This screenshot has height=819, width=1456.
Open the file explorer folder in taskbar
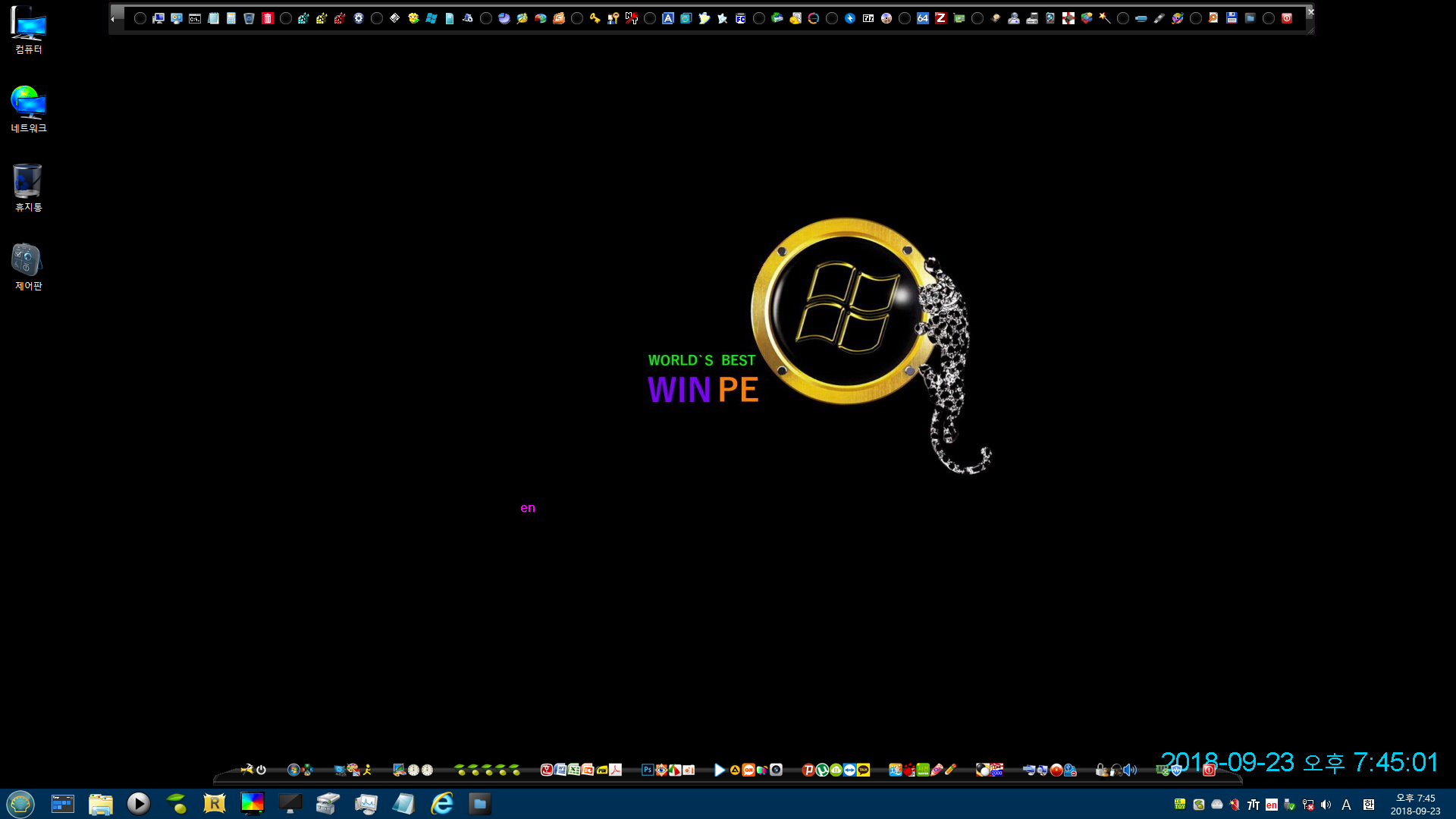[x=101, y=803]
